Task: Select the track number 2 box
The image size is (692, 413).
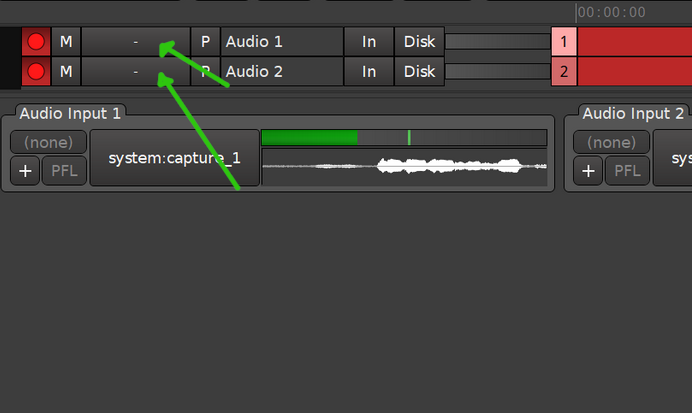Action: tap(564, 72)
